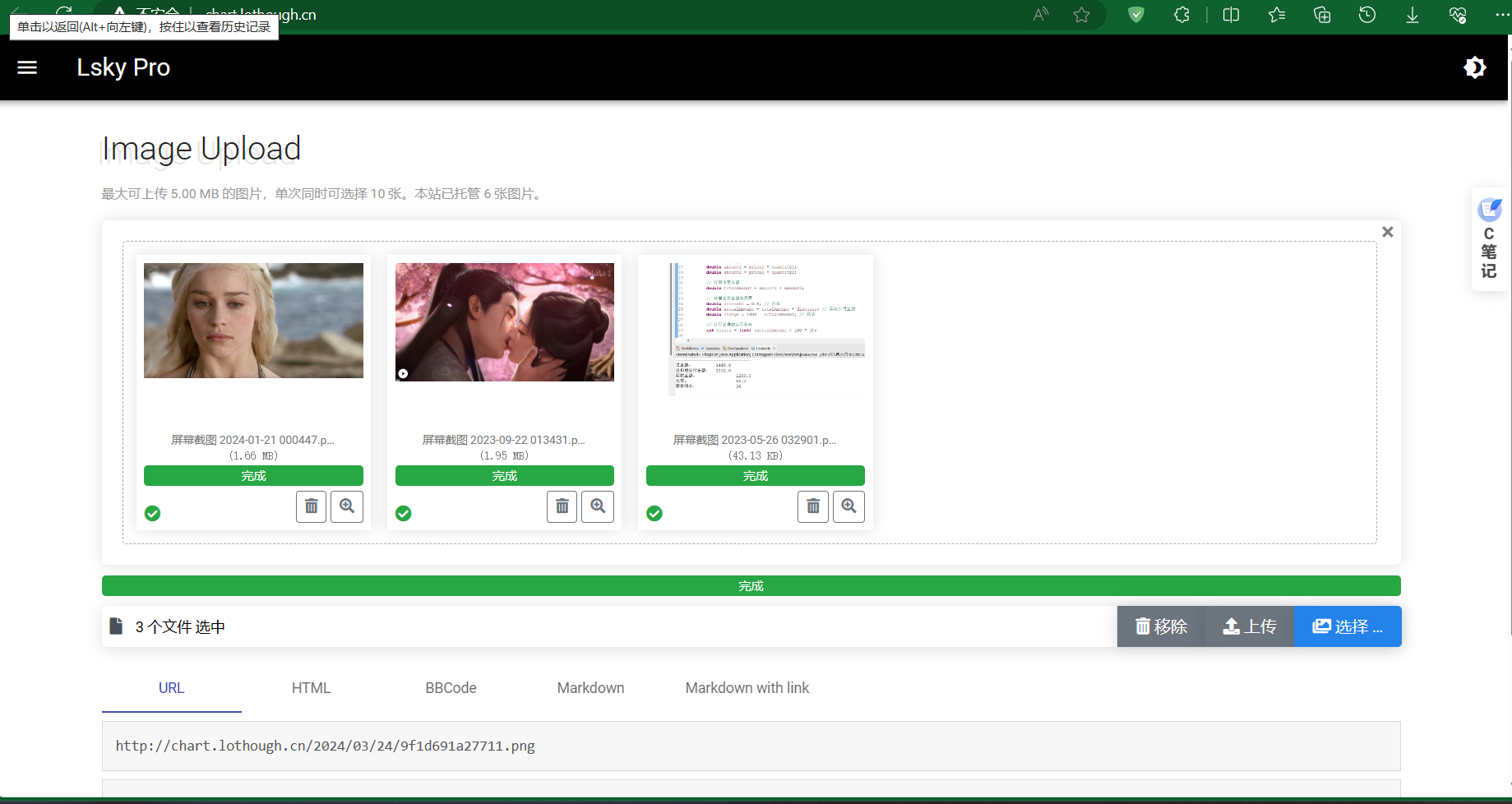Open the Collections dropdown in the browser toolbar

tap(1320, 14)
